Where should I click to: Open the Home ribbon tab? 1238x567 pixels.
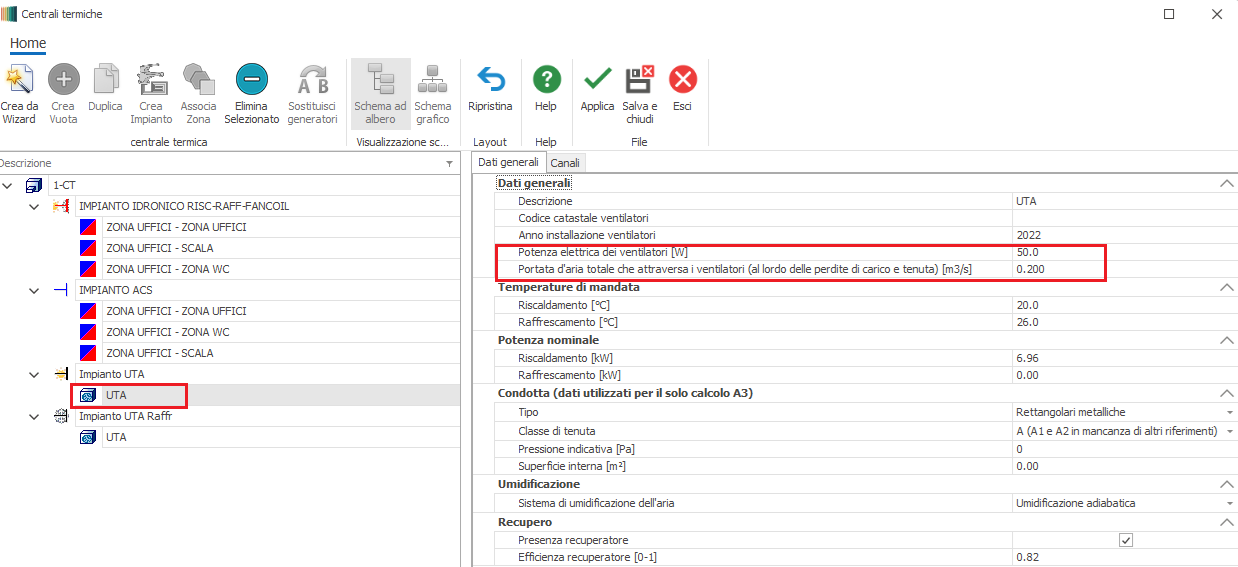pos(28,43)
